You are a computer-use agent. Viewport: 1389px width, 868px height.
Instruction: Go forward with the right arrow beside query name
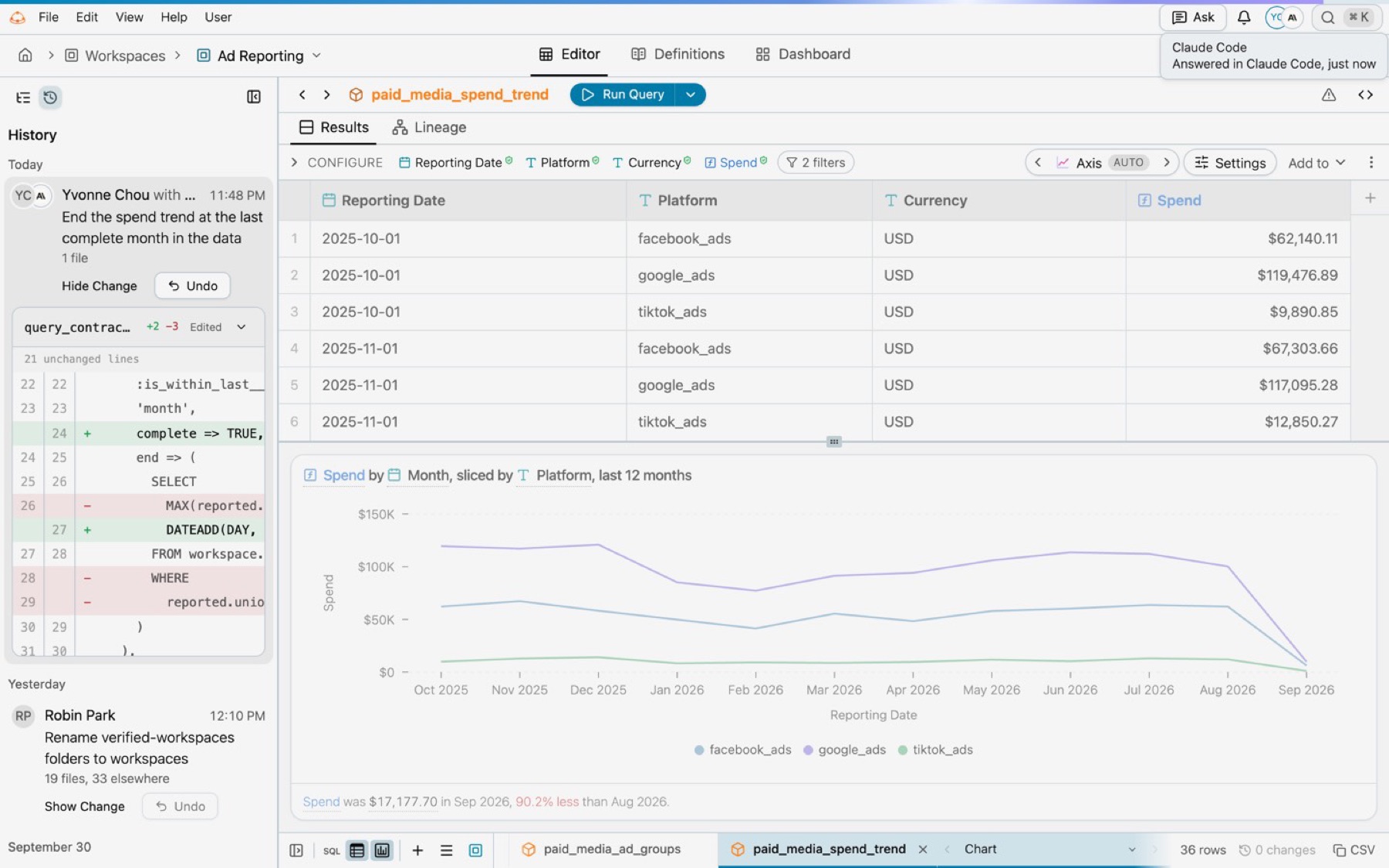(x=327, y=94)
